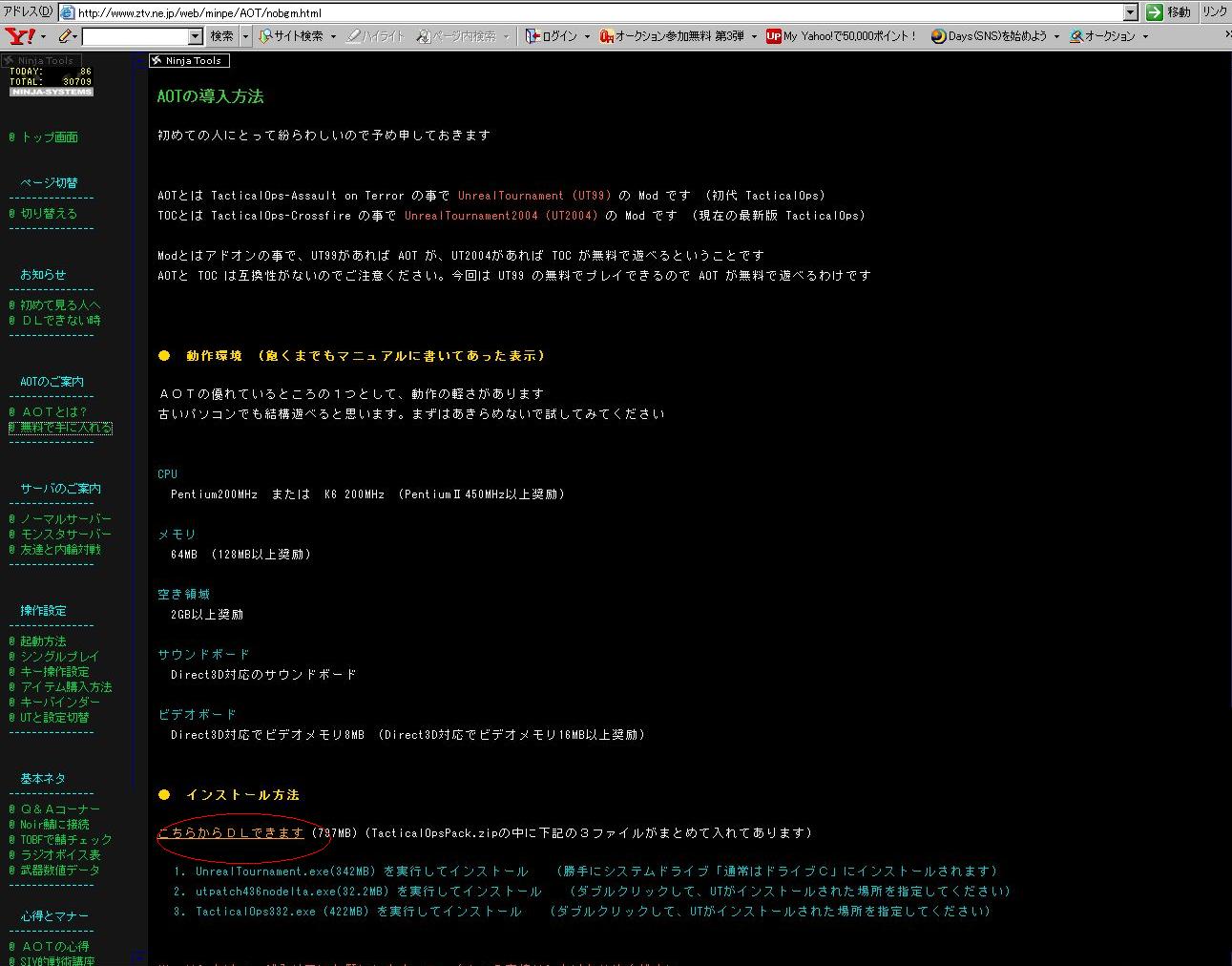Viewport: 1232px width, 966px height.
Task: Click the 移動 Go button
Action: click(x=1169, y=12)
